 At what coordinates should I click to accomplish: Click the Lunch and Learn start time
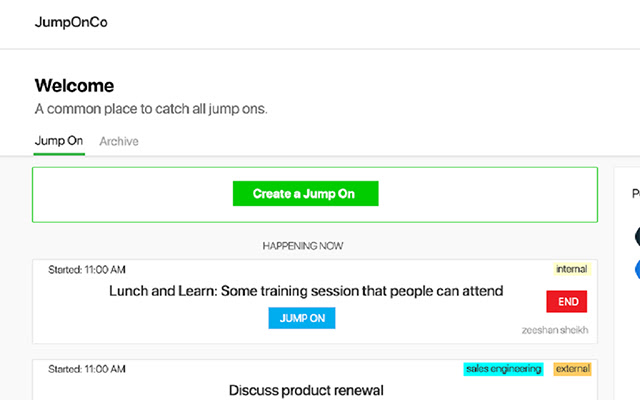click(x=86, y=269)
